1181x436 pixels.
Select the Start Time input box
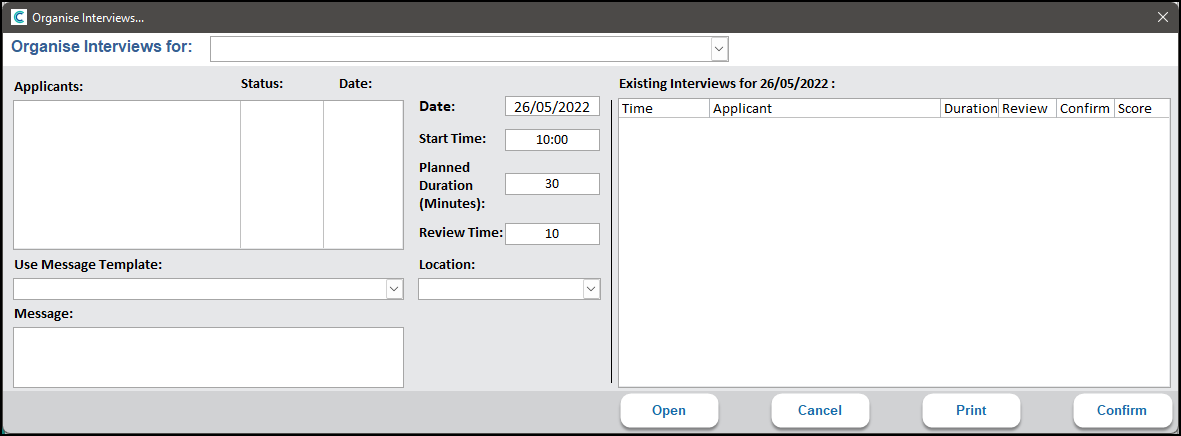552,140
